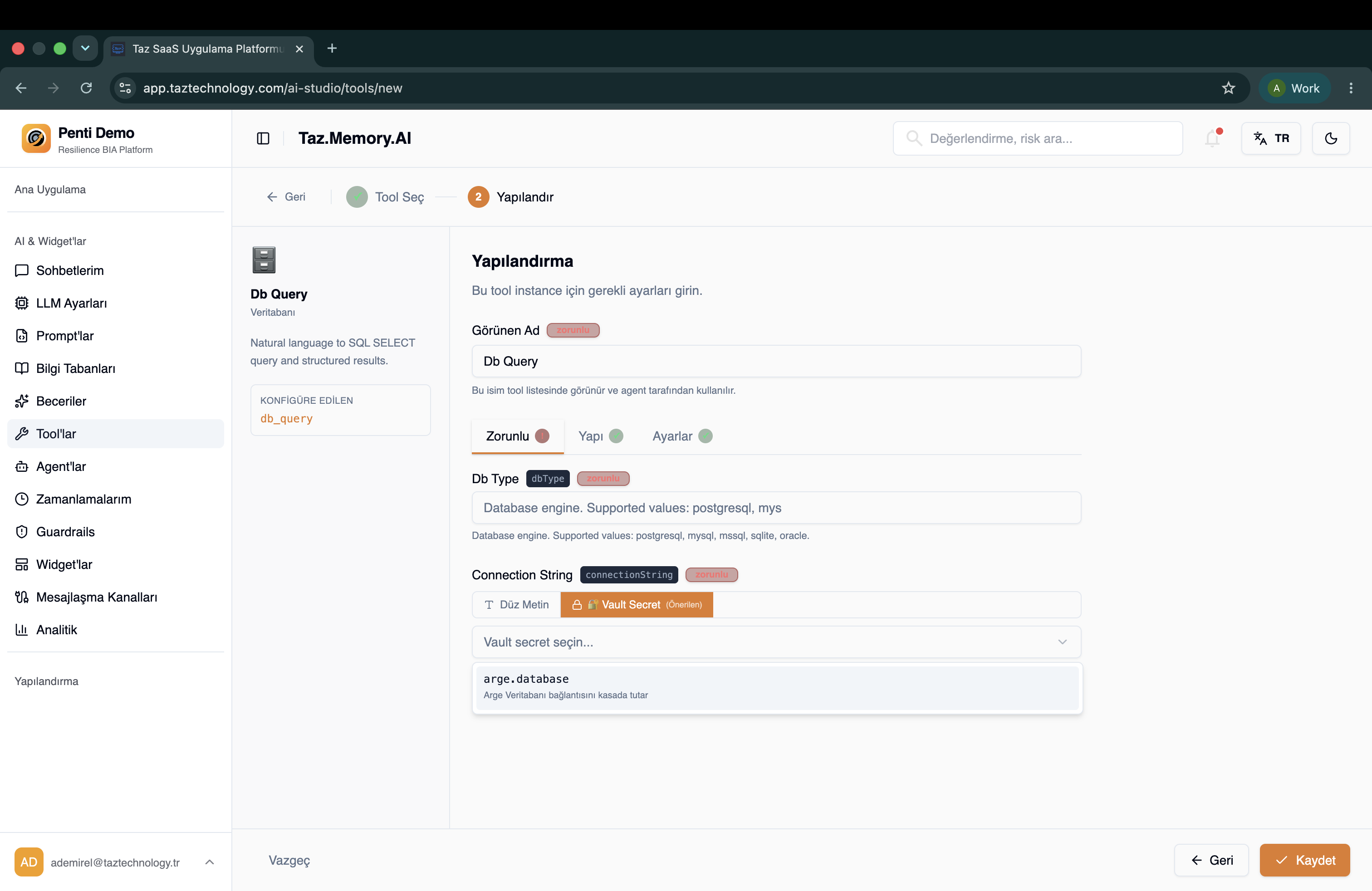The image size is (1372, 891).
Task: Save with the Kaydet button
Action: 1304,861
